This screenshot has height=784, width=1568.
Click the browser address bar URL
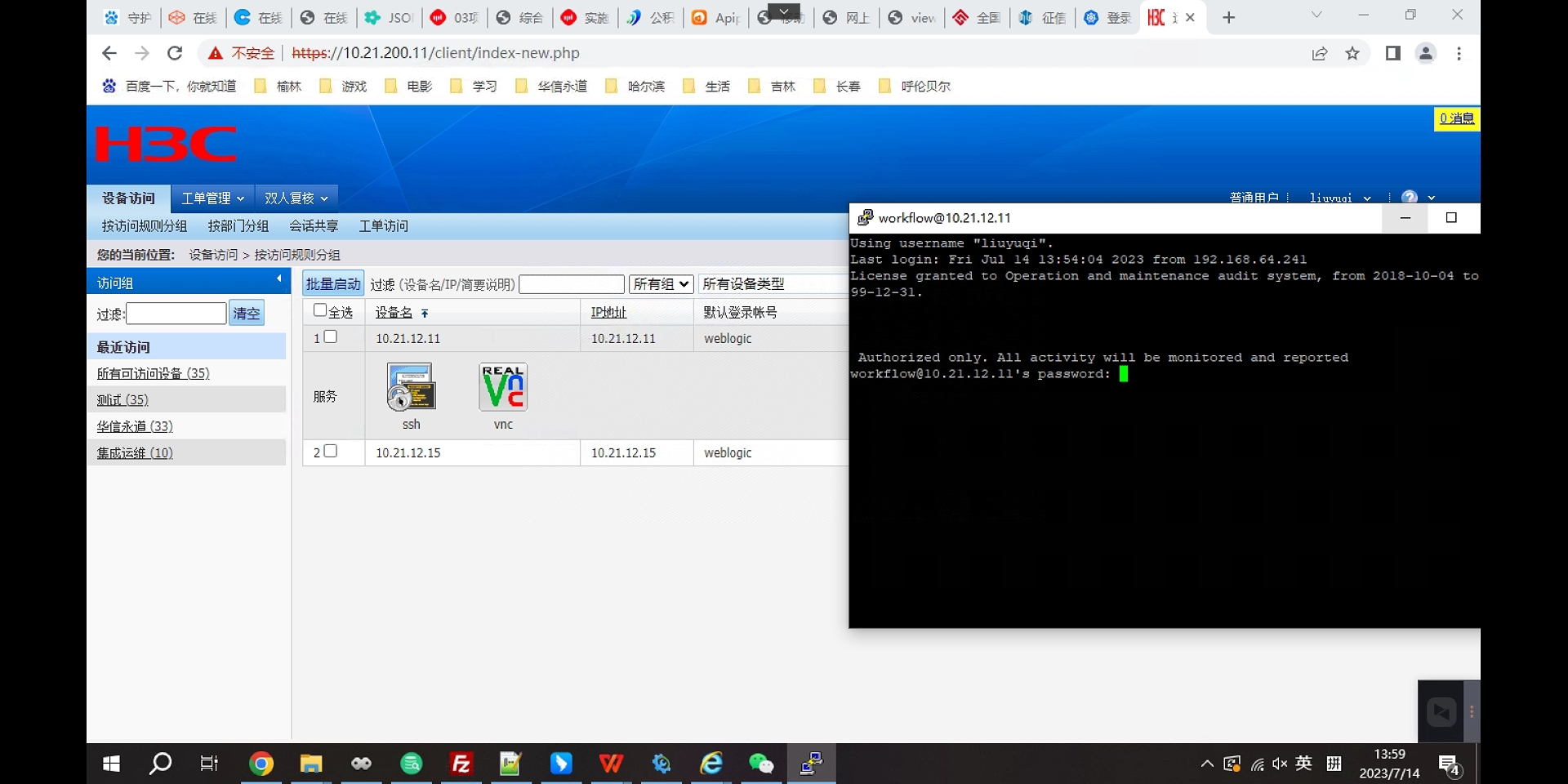(436, 53)
